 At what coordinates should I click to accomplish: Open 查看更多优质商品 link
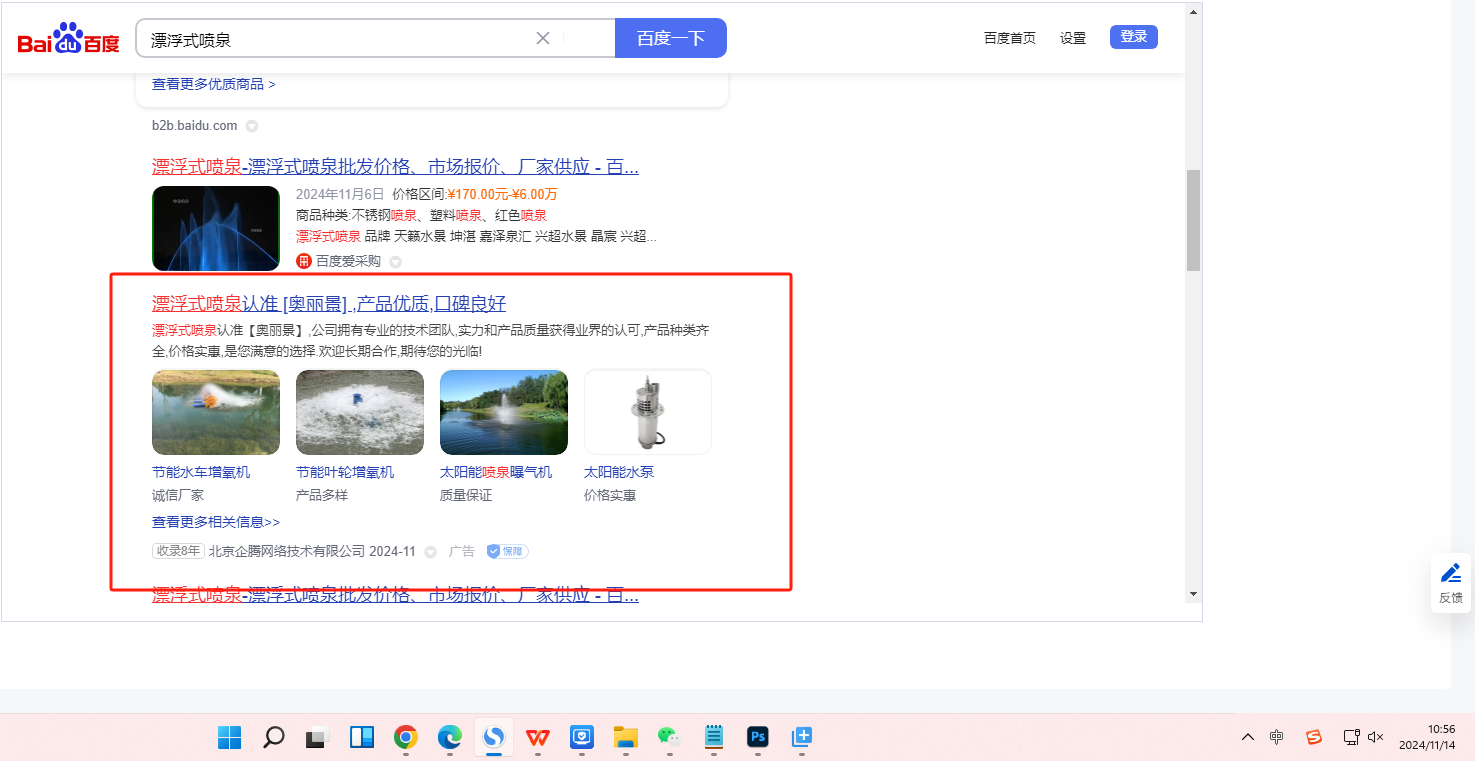[214, 84]
